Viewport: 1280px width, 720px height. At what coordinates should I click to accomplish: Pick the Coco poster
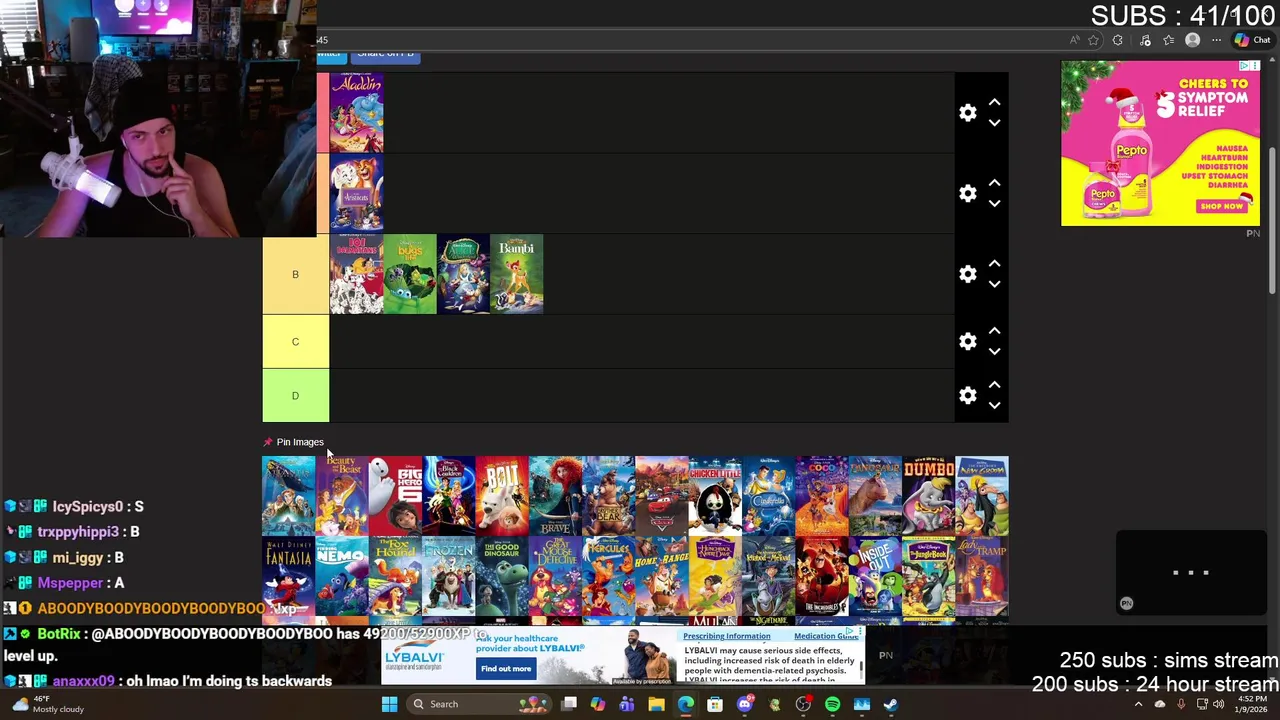point(822,496)
